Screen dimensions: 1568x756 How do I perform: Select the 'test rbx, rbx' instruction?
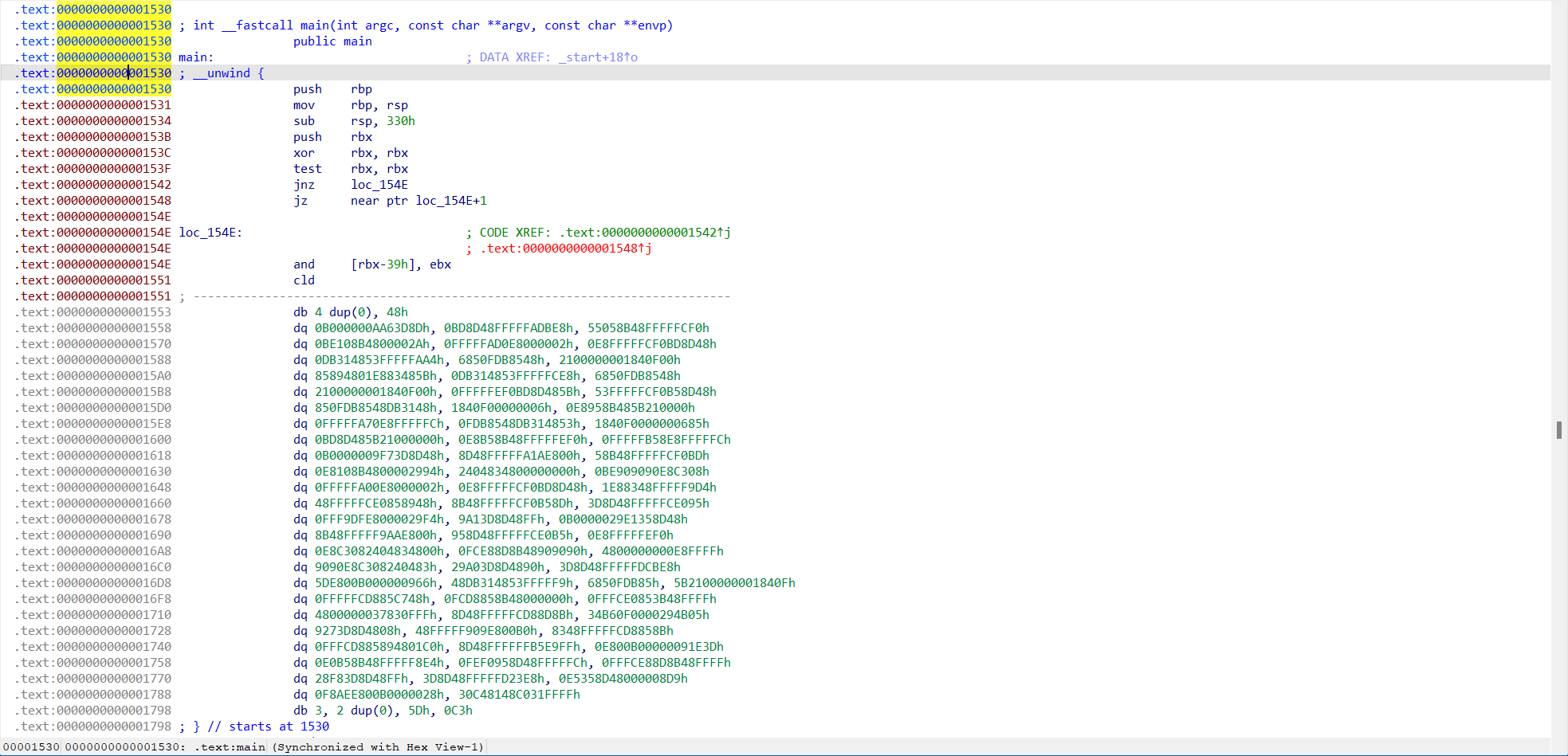coord(351,169)
